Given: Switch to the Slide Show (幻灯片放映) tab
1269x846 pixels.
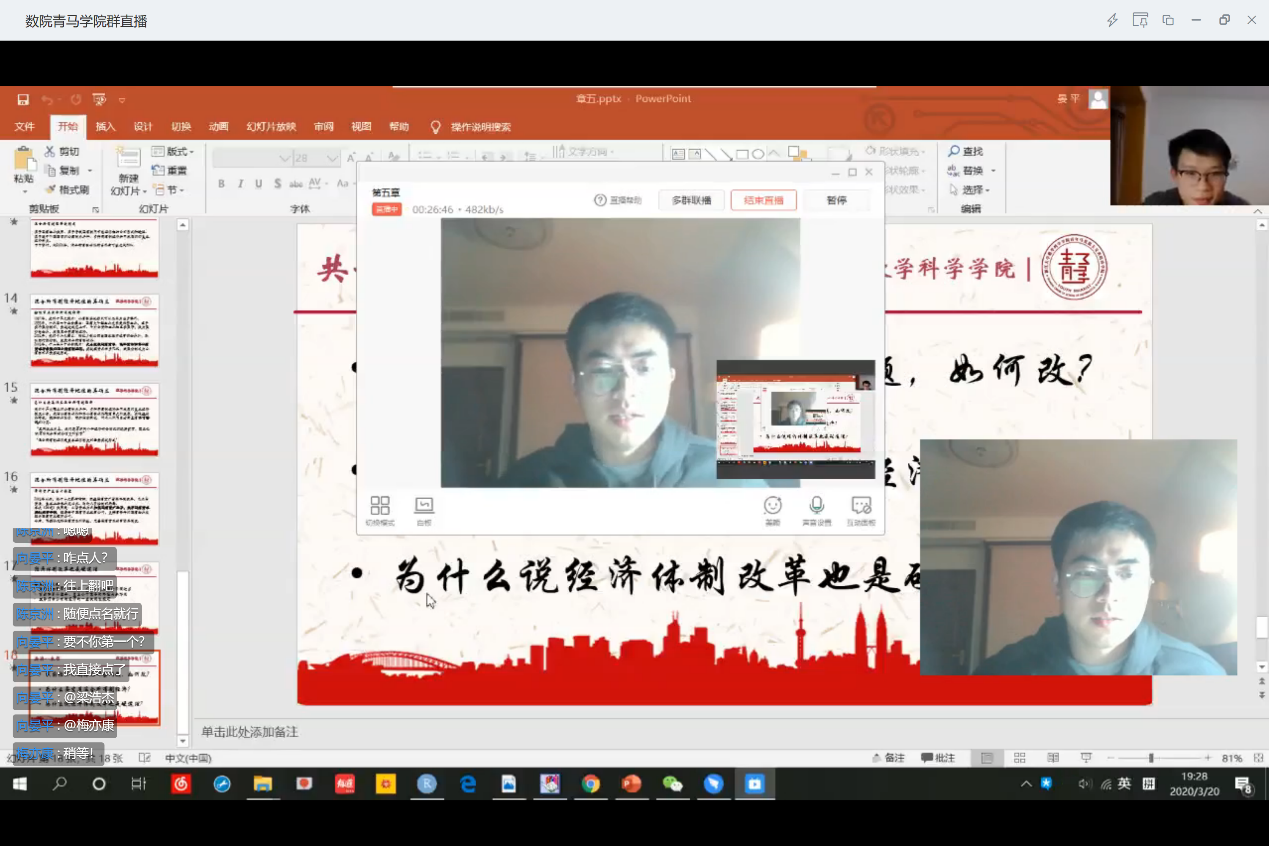Looking at the screenshot, I should 271,127.
